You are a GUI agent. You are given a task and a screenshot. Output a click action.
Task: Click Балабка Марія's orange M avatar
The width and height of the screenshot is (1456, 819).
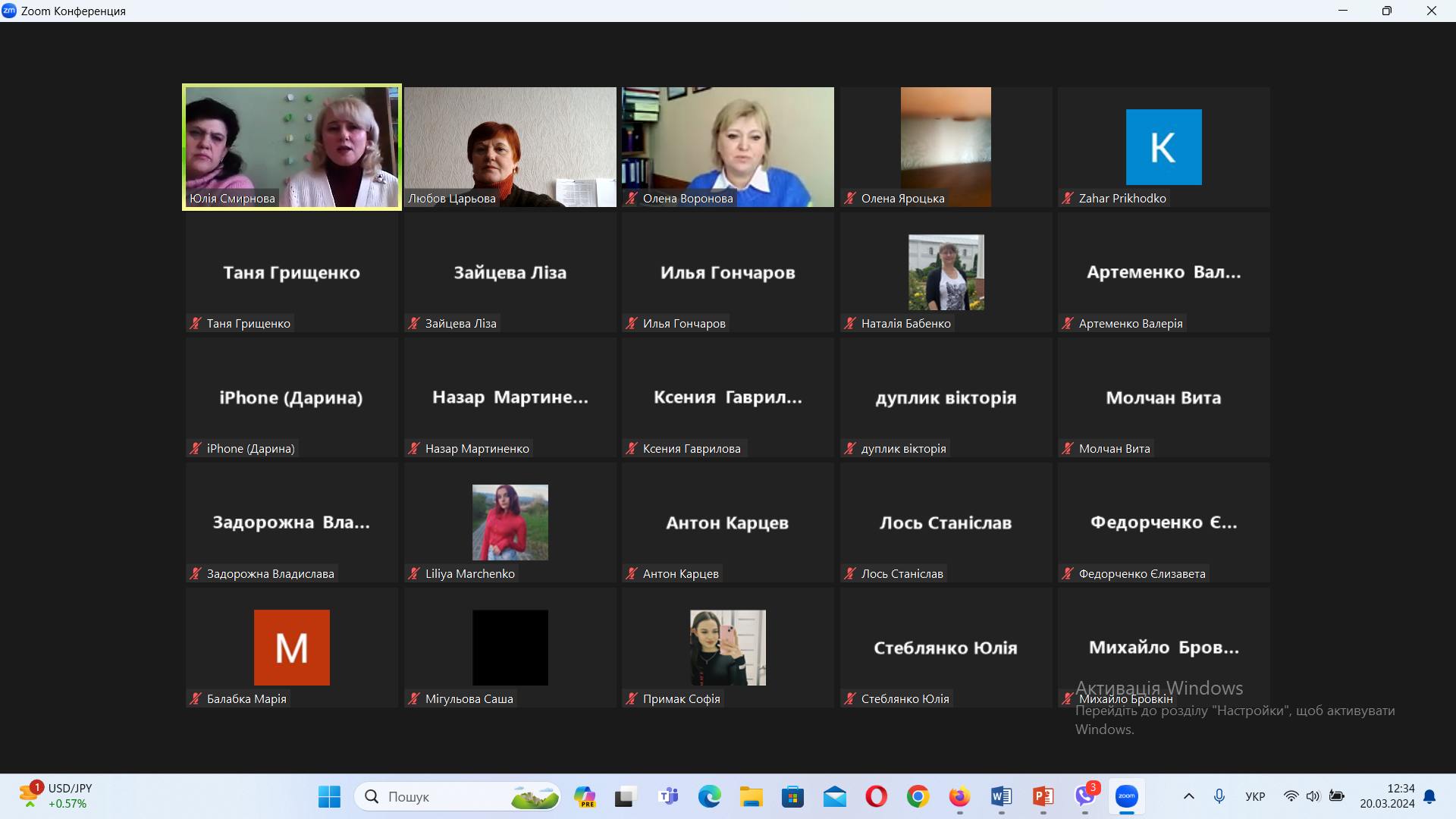(x=292, y=648)
